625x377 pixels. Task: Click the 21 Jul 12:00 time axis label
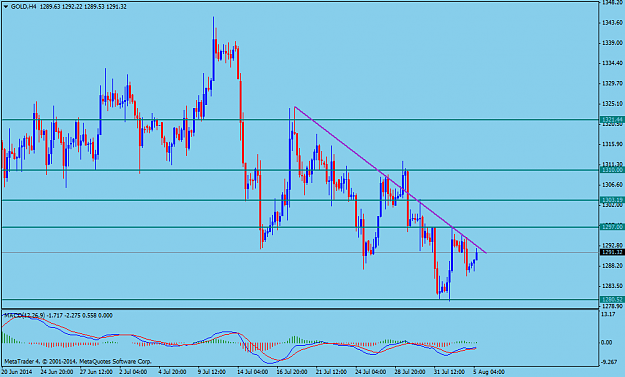tap(332, 372)
